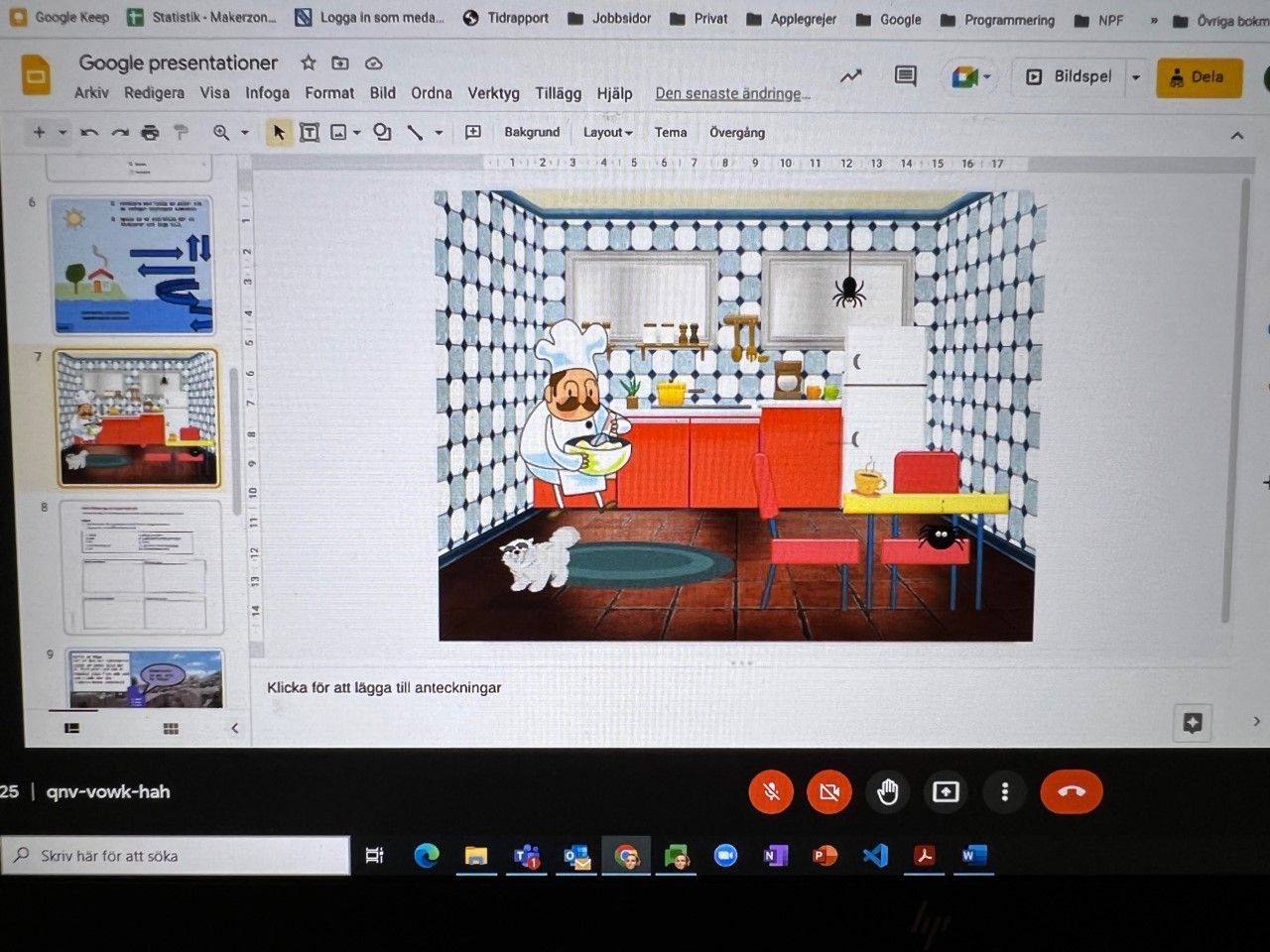Viewport: 1270px width, 952px height.
Task: Open the Google Slides home logo
Action: (36, 76)
